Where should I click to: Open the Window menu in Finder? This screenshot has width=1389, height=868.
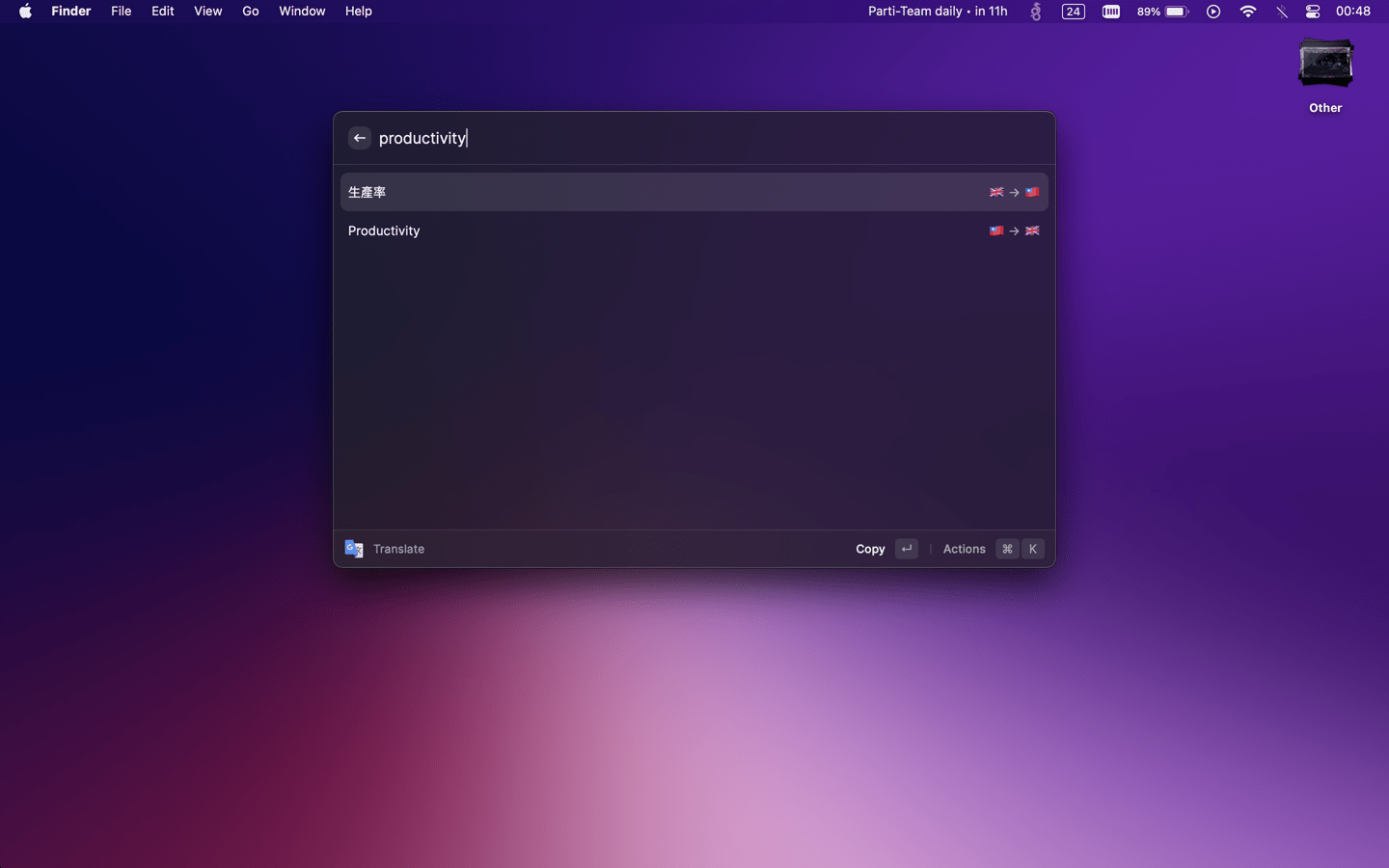(x=302, y=12)
